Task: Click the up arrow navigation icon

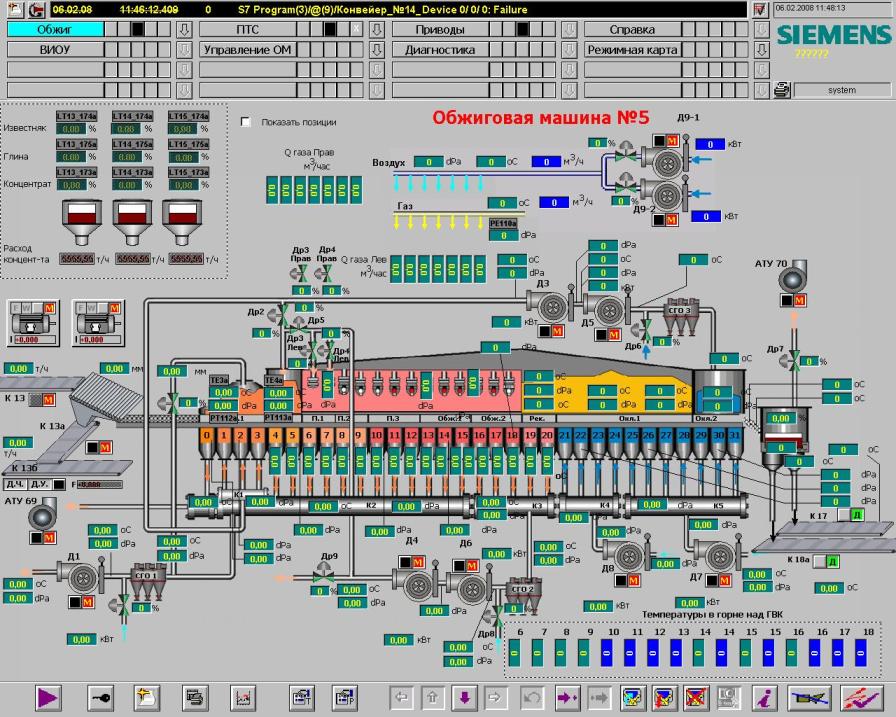Action: pos(433,698)
